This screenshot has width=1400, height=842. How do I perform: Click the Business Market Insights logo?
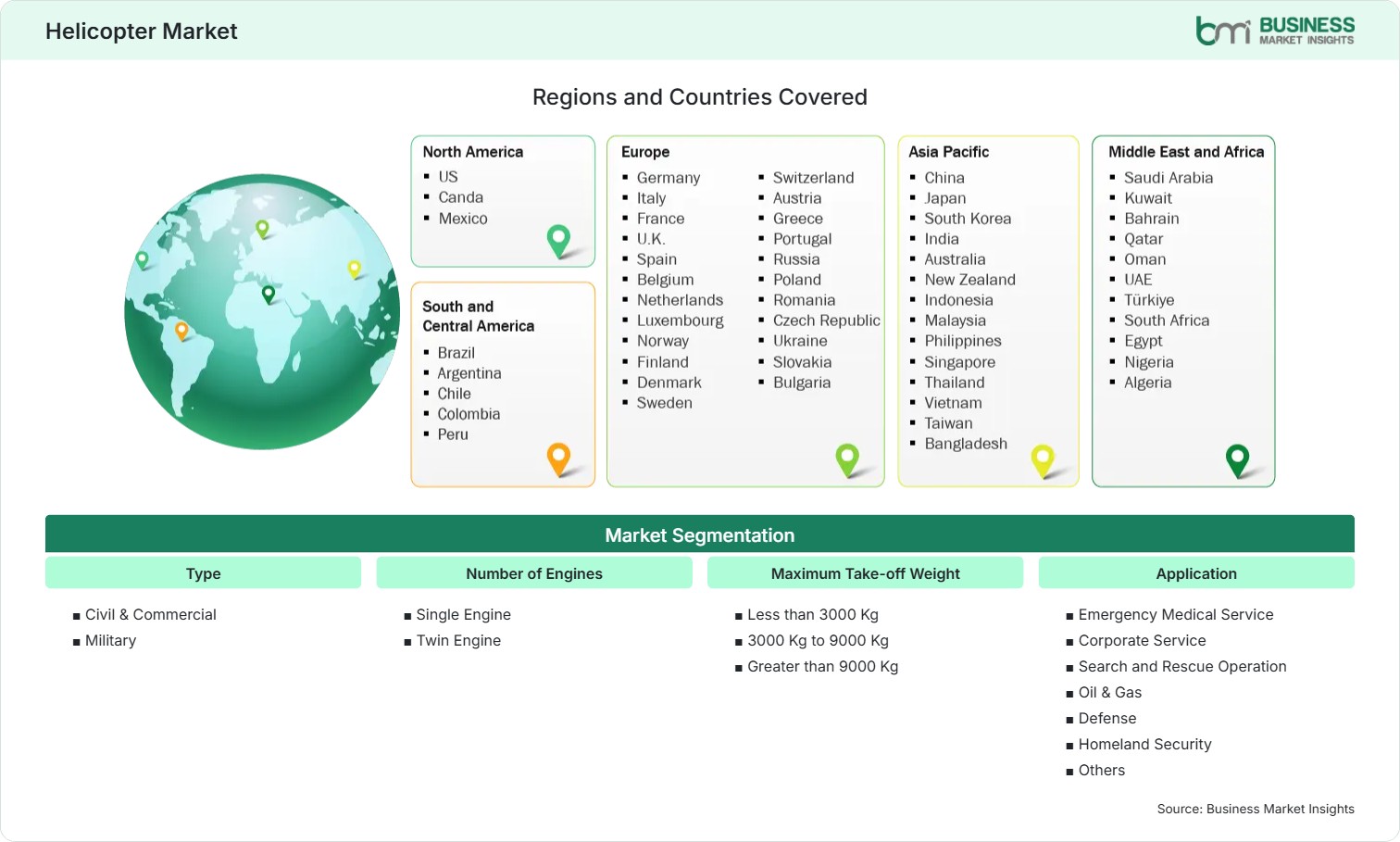[x=1275, y=31]
